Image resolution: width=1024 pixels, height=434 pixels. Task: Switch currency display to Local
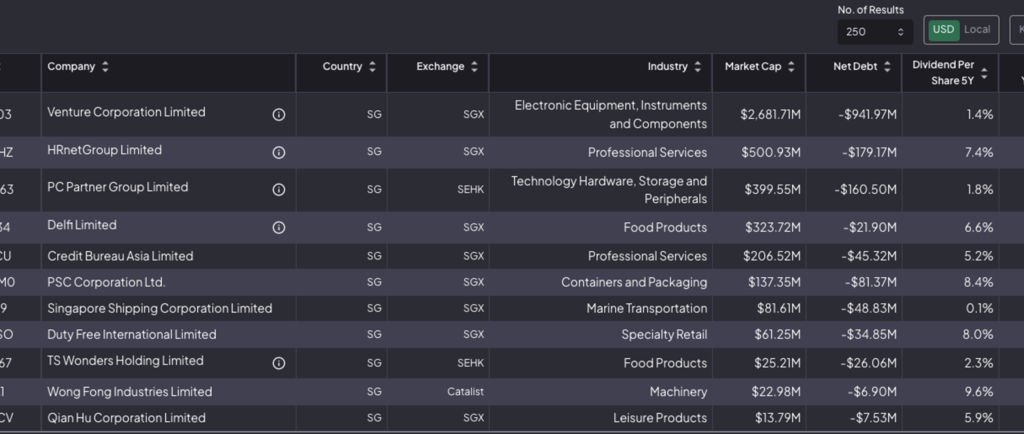coord(977,30)
